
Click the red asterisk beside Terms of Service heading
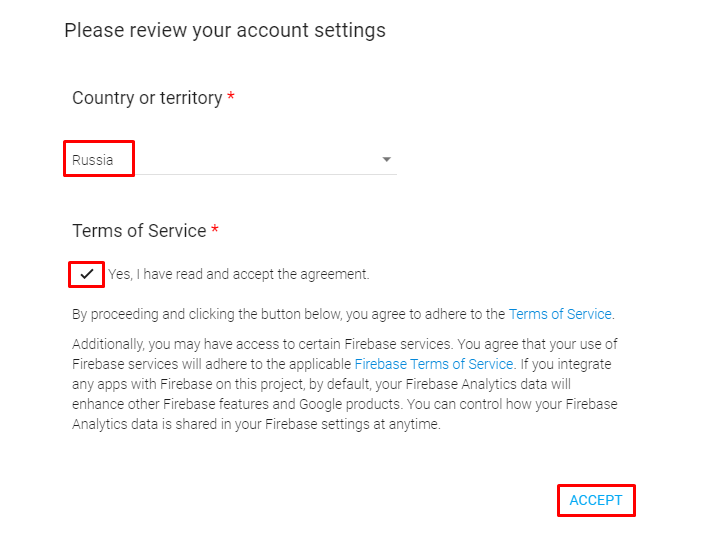[x=215, y=229]
